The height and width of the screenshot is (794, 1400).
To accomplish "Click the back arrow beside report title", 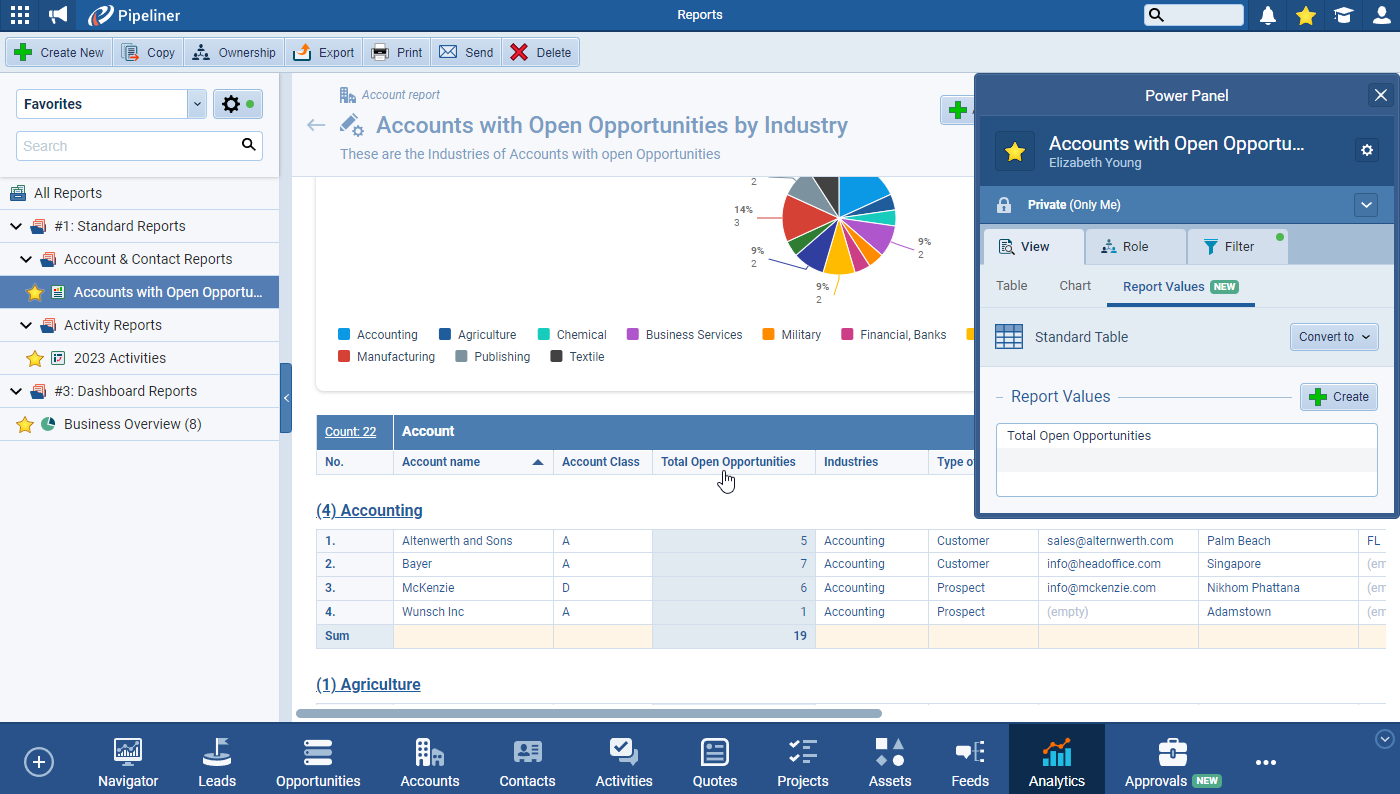I will pyautogui.click(x=316, y=125).
